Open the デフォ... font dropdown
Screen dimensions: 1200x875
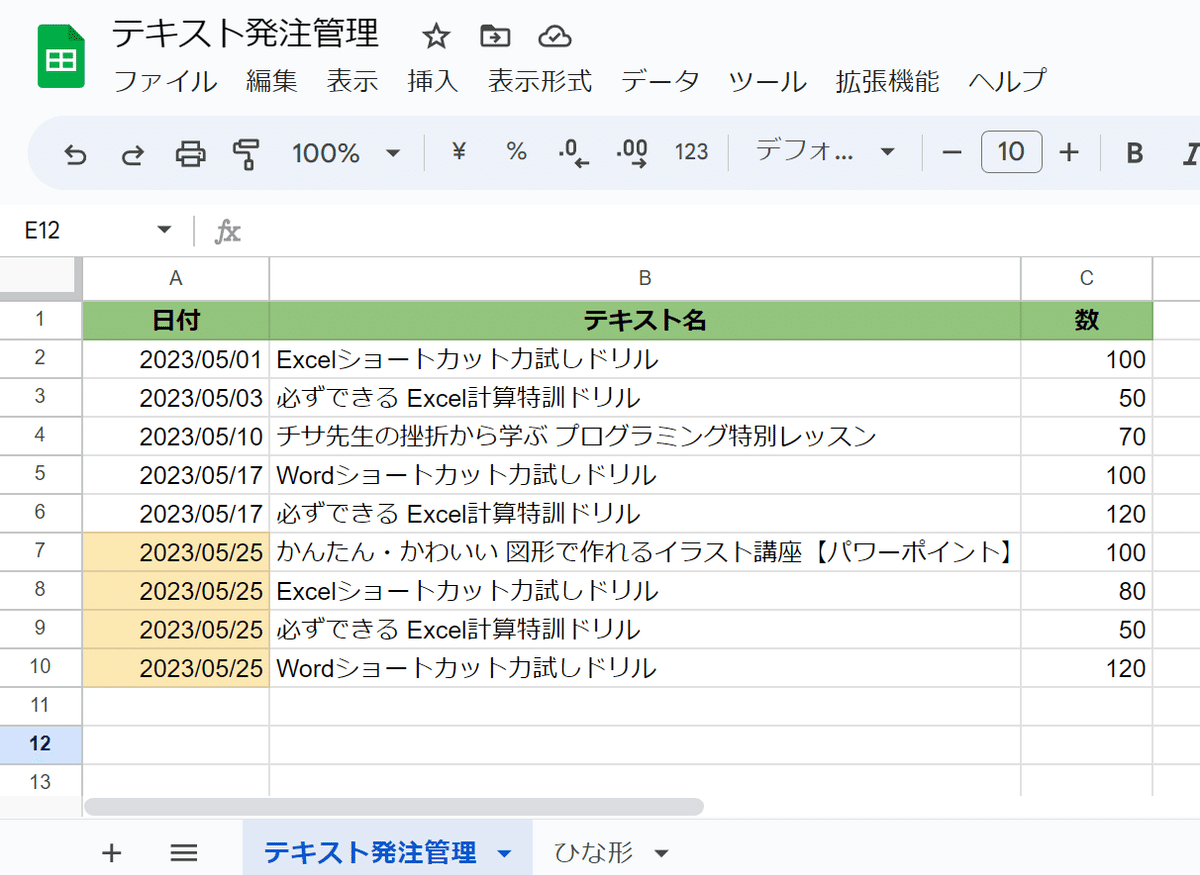[x=824, y=152]
